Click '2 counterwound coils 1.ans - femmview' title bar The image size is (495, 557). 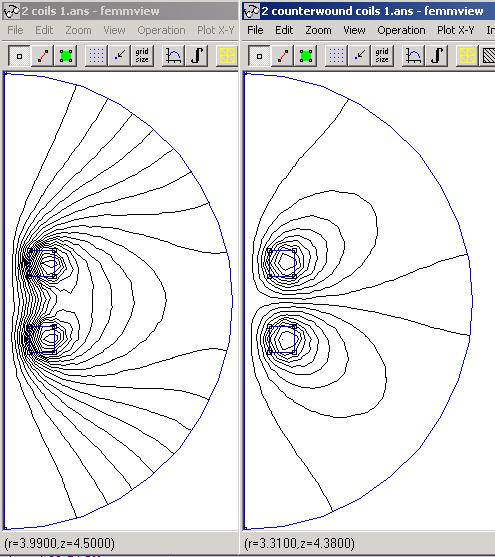[369, 11]
